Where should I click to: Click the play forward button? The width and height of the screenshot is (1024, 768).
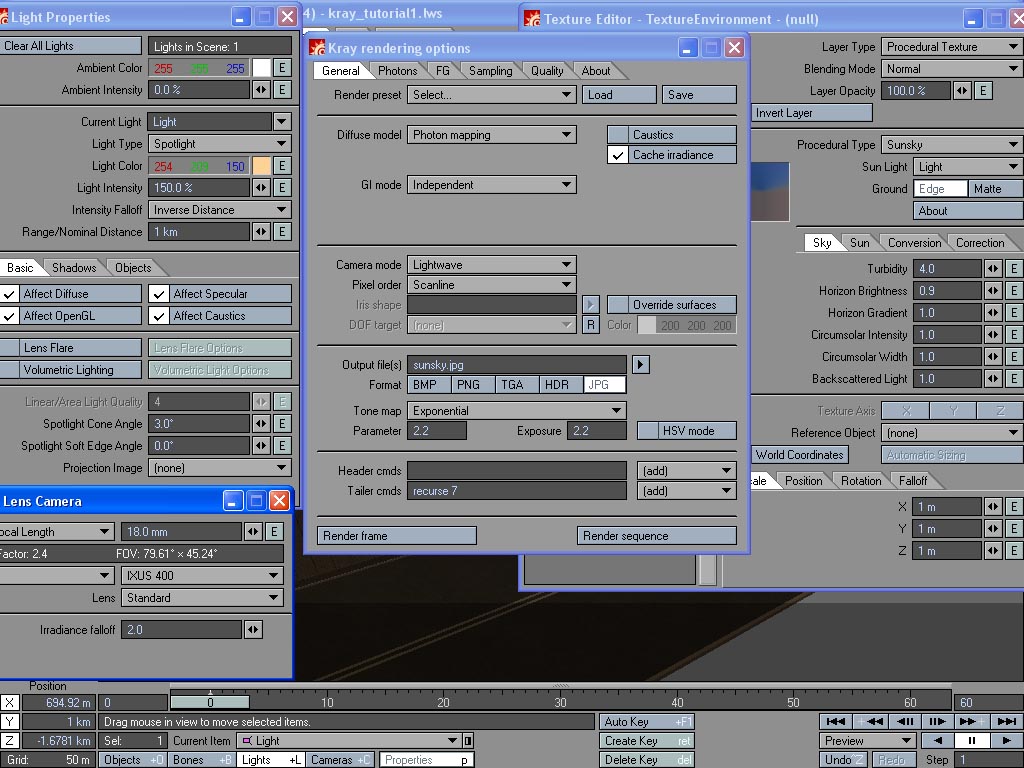[1005, 741]
